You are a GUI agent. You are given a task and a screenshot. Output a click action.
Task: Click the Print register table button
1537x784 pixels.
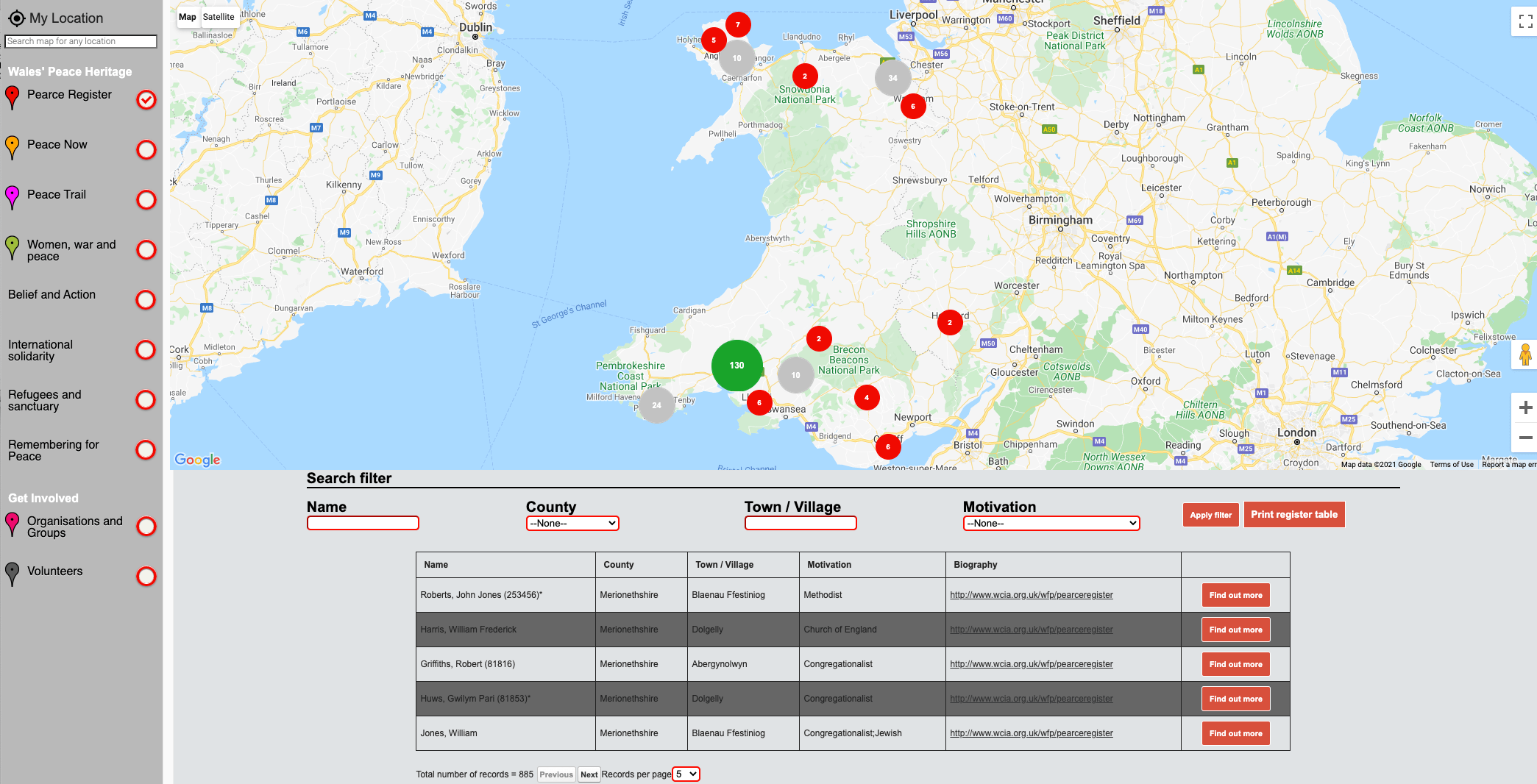[1293, 515]
